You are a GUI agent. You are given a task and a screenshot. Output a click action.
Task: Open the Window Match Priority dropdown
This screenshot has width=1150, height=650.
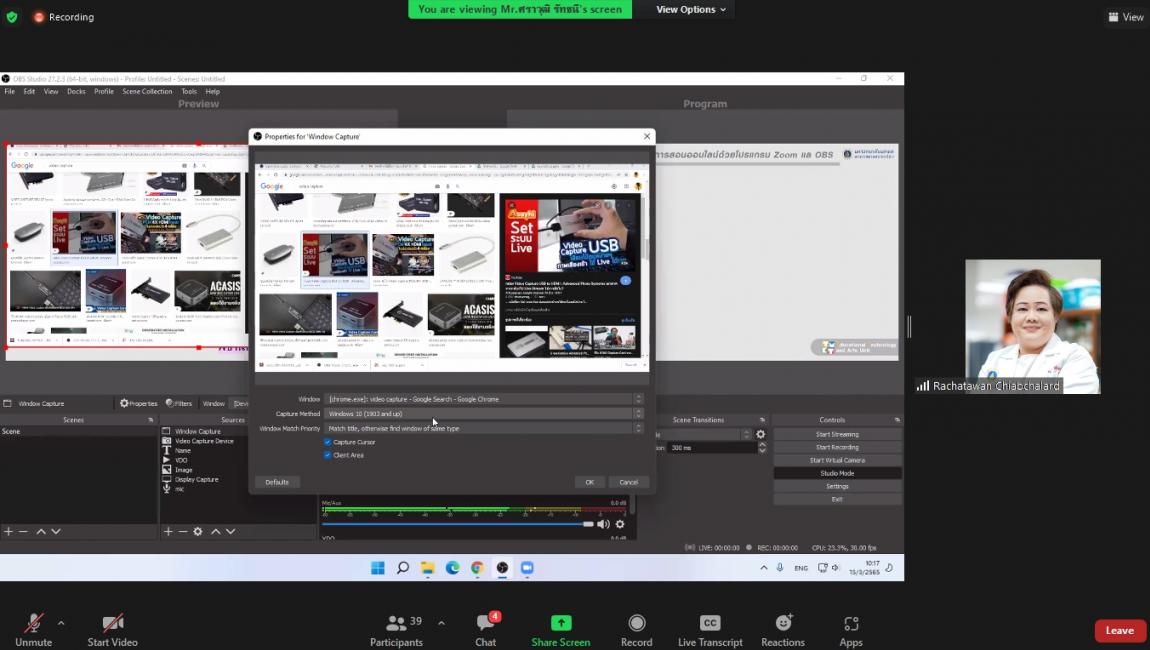484,428
